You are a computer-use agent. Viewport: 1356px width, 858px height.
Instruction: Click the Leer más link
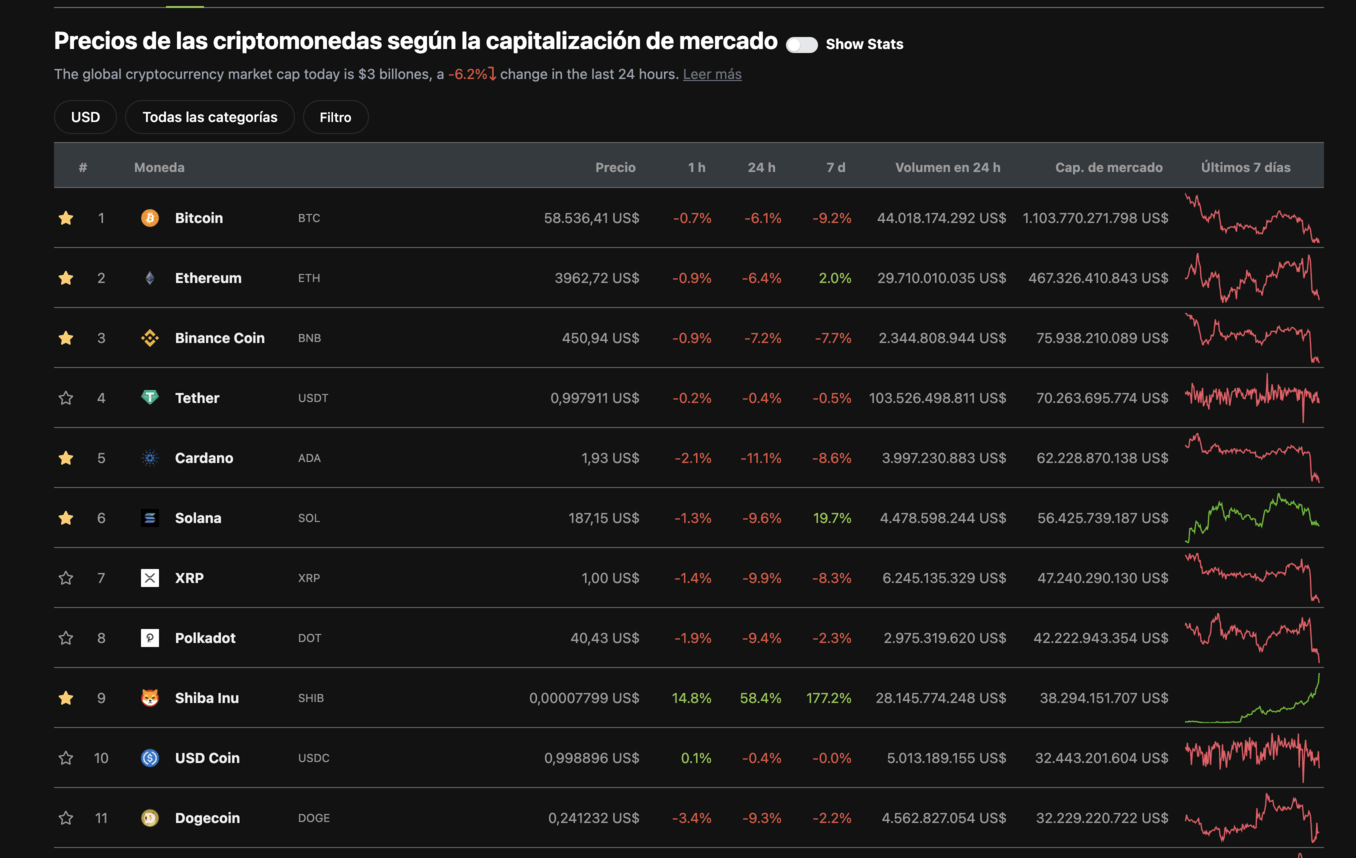click(x=712, y=74)
